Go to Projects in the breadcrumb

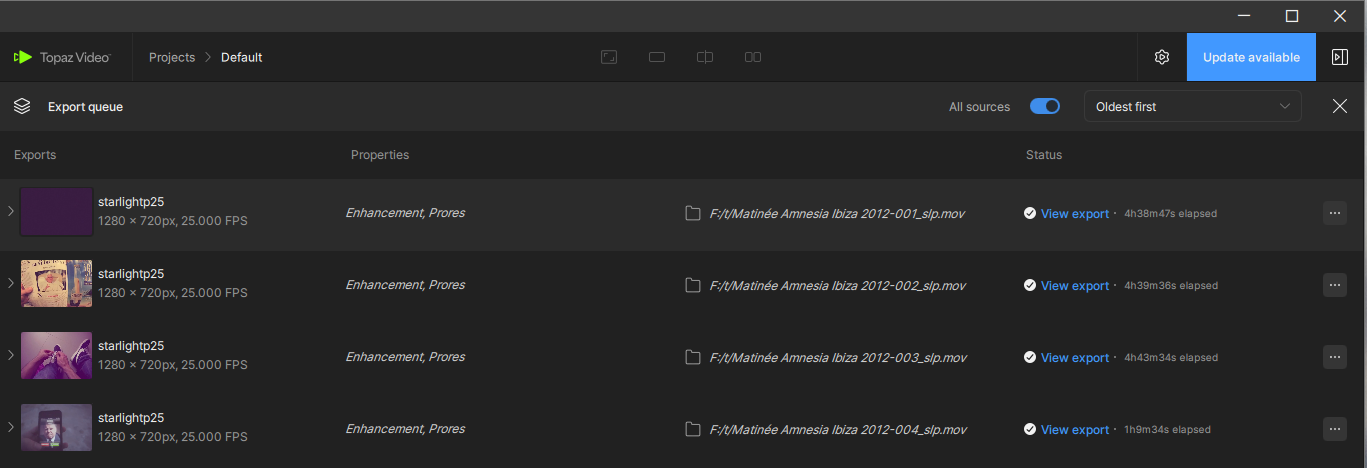tap(172, 57)
